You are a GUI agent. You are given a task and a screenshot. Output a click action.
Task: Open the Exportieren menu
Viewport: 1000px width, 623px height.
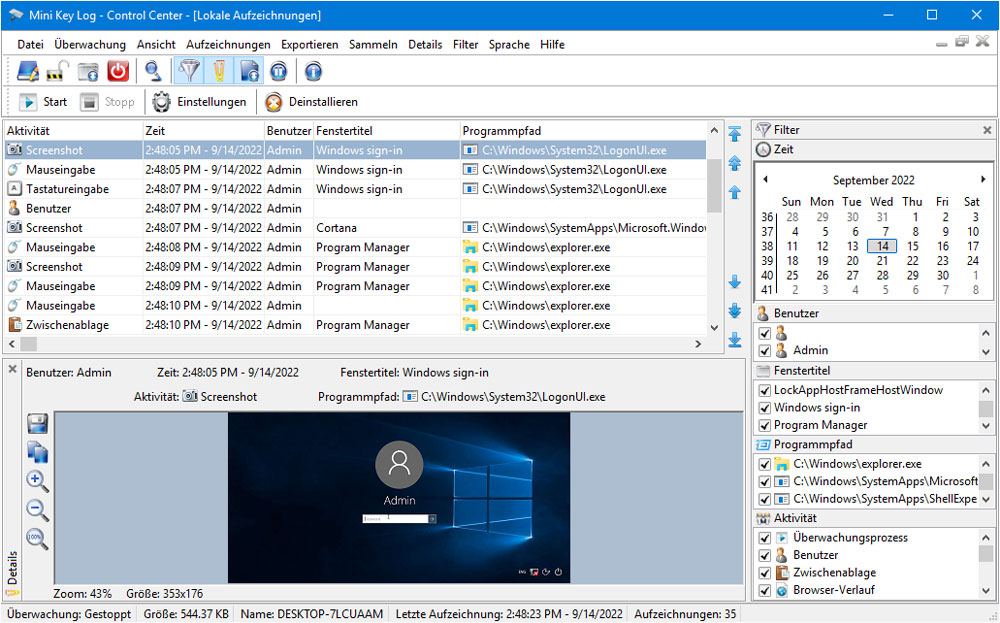pyautogui.click(x=309, y=45)
